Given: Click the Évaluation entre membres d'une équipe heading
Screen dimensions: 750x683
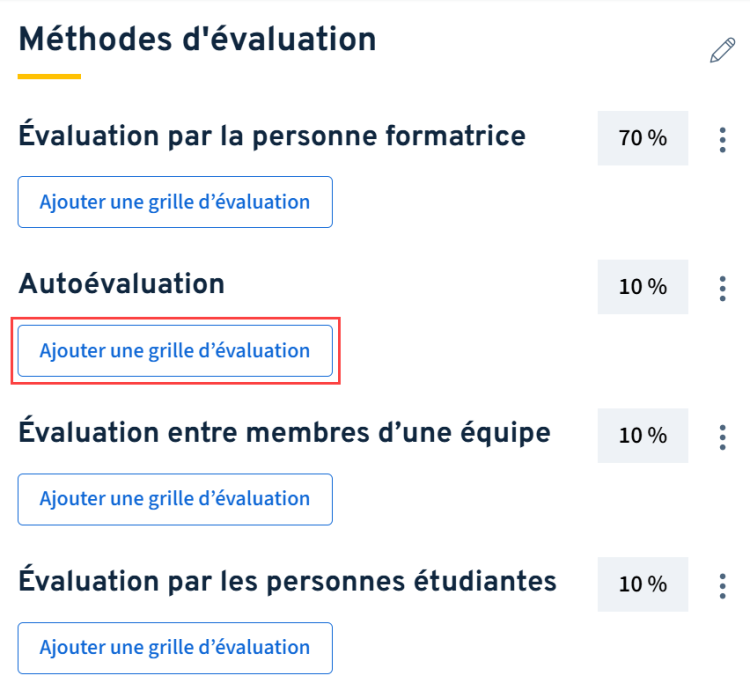Looking at the screenshot, I should (x=285, y=432).
